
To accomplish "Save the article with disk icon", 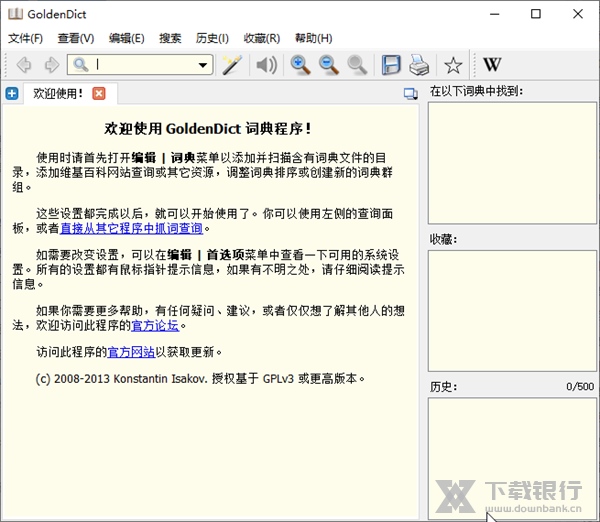I will [x=391, y=66].
